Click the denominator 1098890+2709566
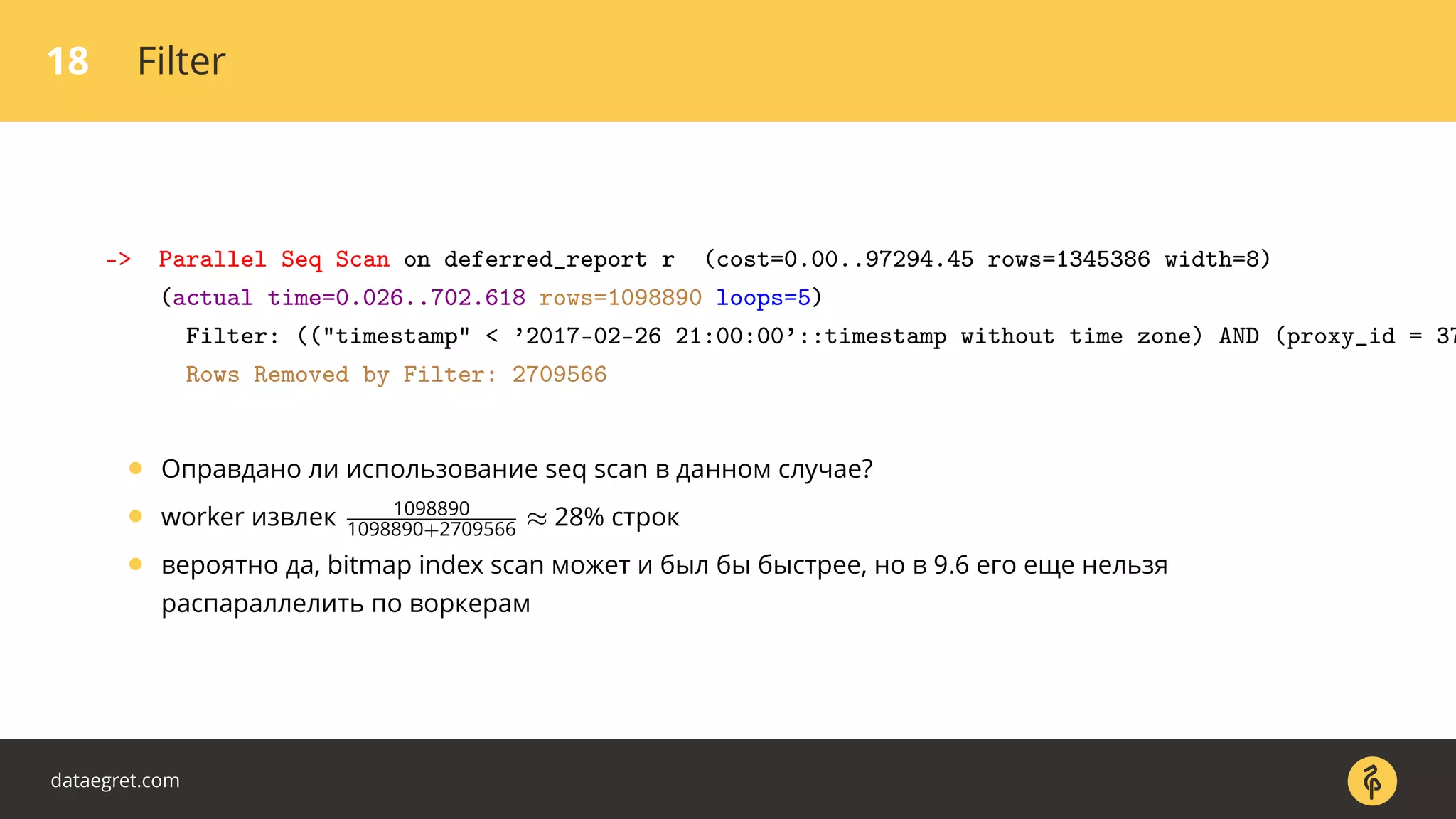1456x819 pixels. pyautogui.click(x=432, y=530)
